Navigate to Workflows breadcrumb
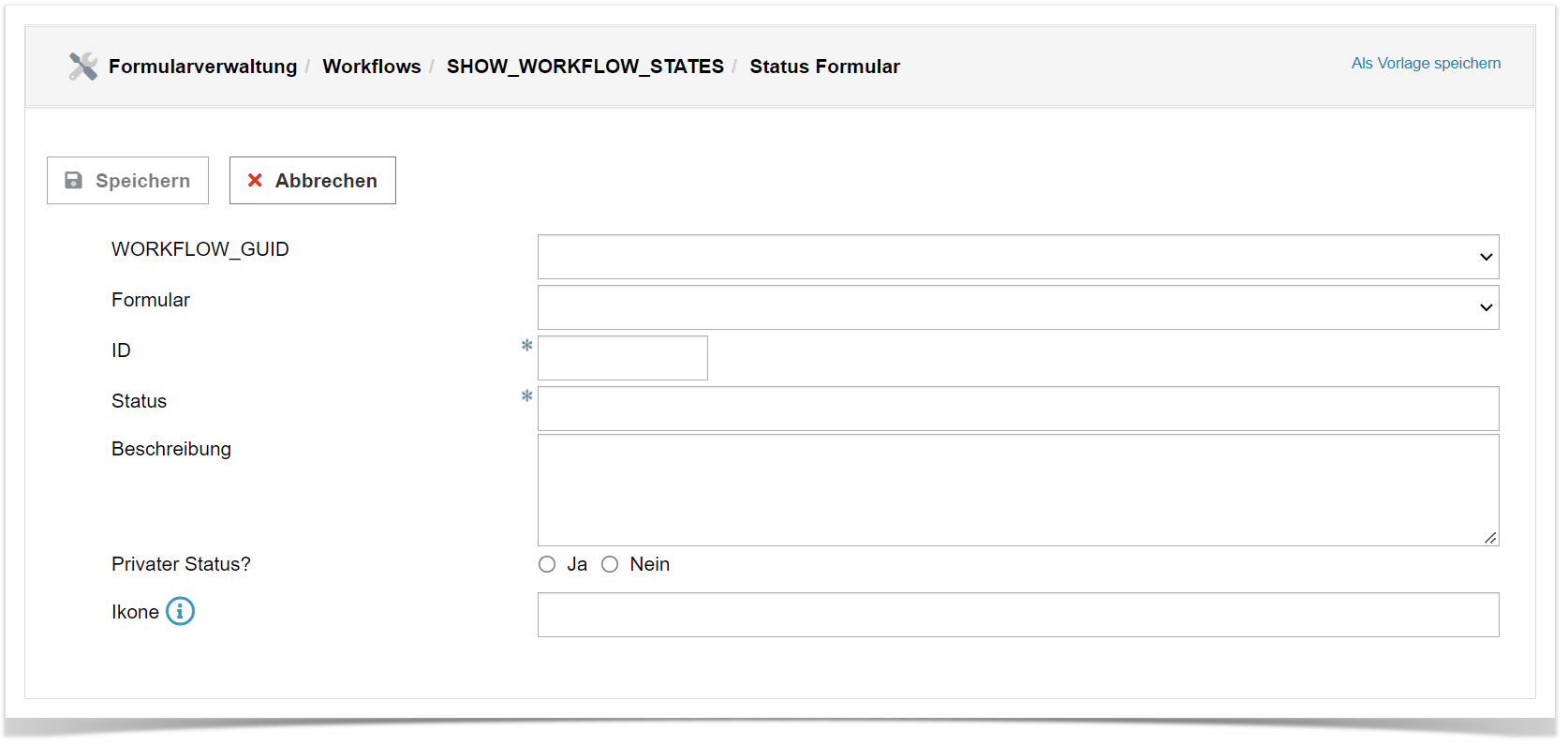The width and height of the screenshot is (1568, 745). [372, 67]
